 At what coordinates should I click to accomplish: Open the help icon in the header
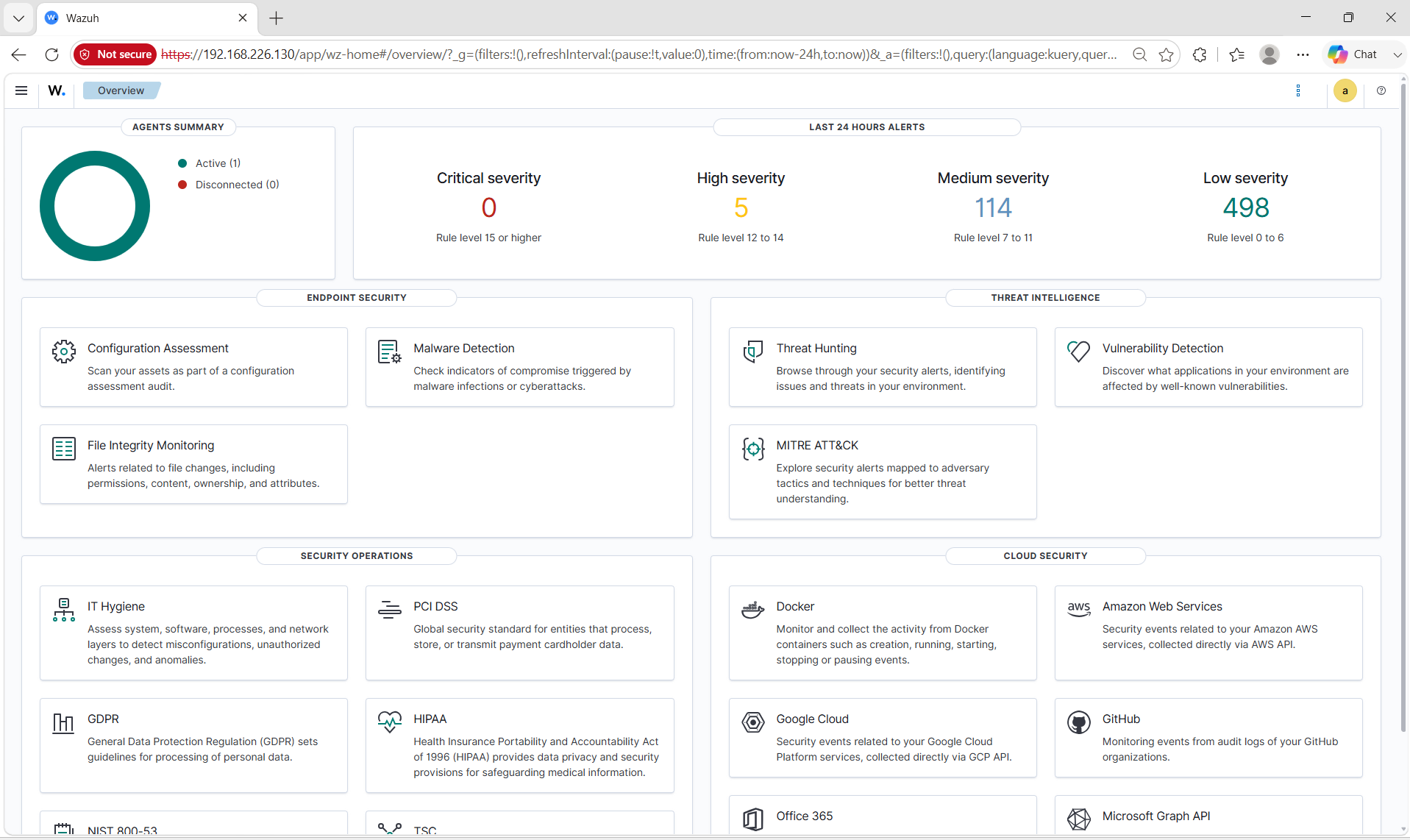(x=1381, y=90)
